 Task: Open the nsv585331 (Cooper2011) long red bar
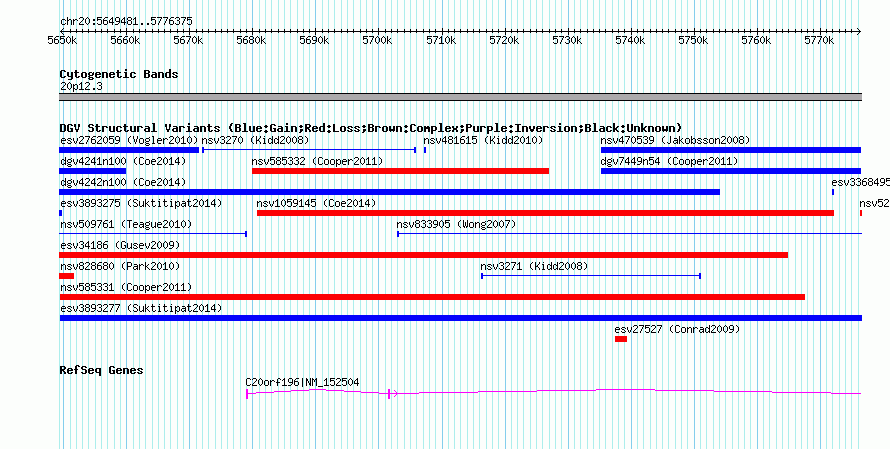point(432,297)
